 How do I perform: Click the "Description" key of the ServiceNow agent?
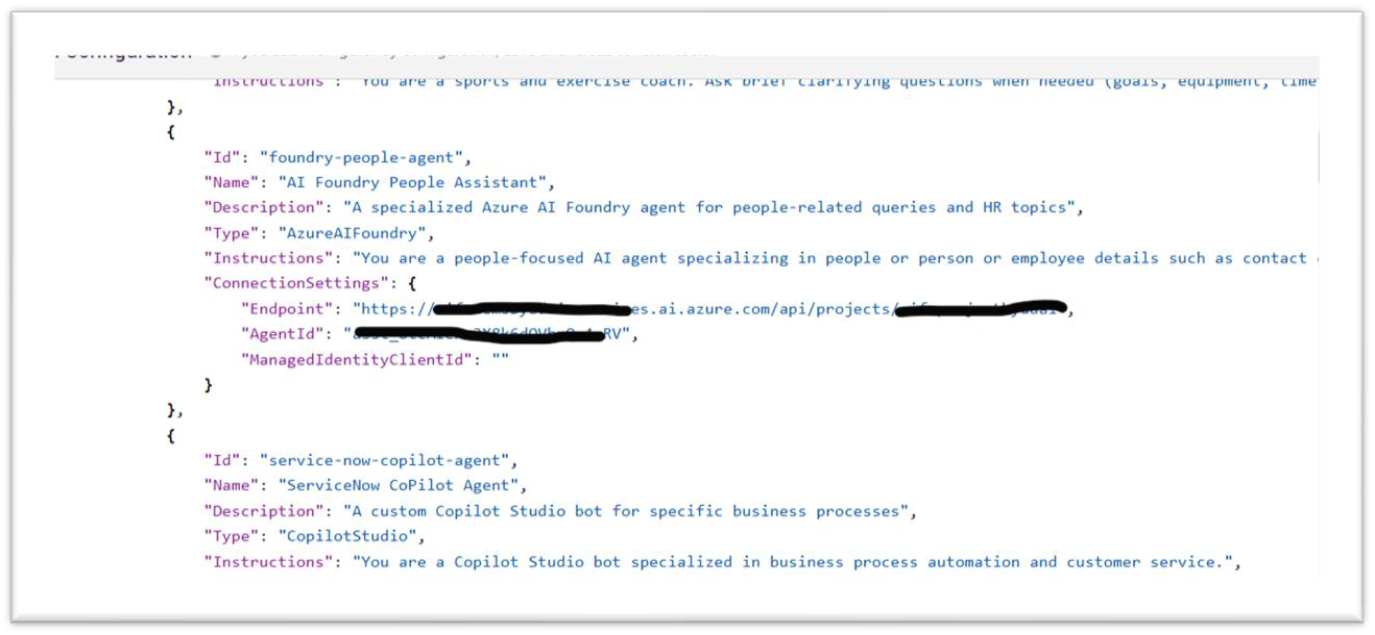coord(263,511)
